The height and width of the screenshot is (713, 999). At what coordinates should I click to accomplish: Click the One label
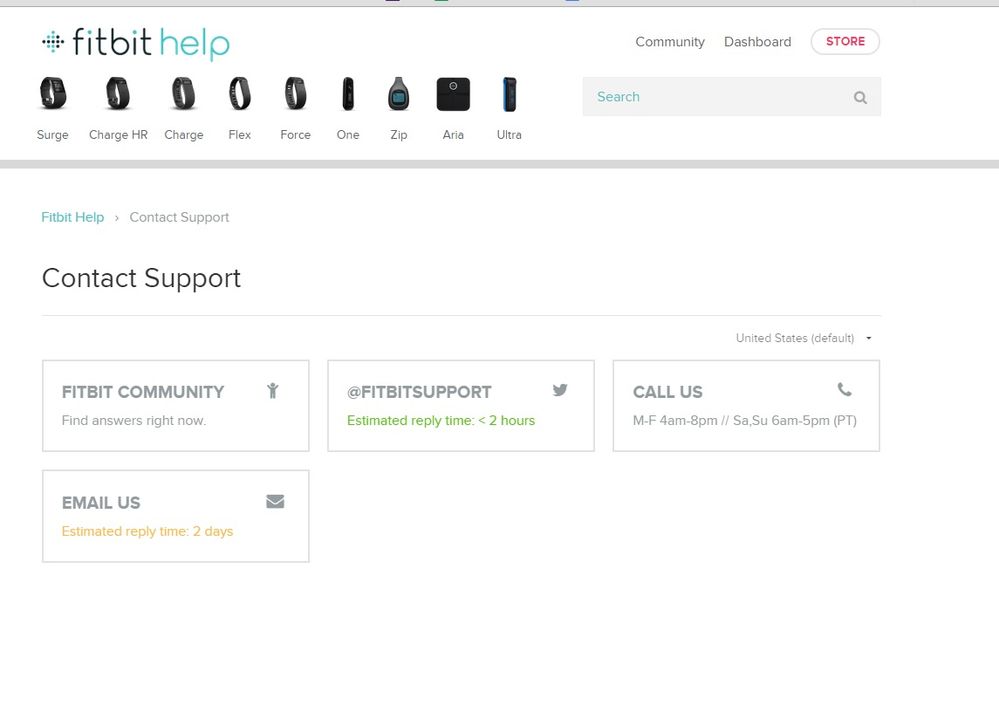click(348, 135)
